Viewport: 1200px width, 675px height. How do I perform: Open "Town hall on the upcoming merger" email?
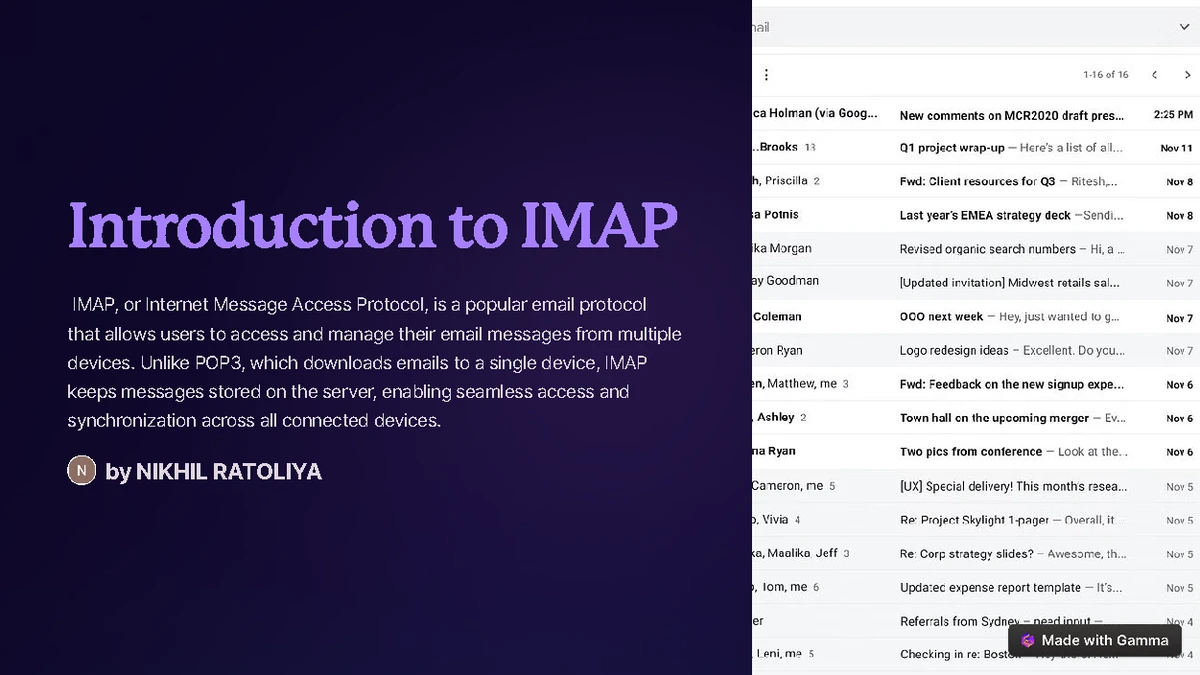point(975,418)
